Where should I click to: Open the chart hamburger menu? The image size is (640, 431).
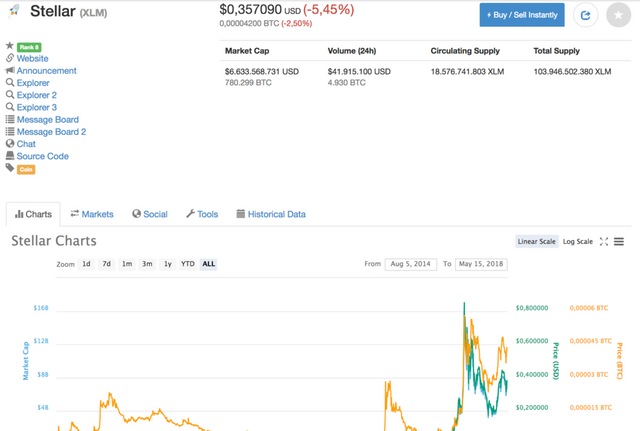[x=619, y=242]
